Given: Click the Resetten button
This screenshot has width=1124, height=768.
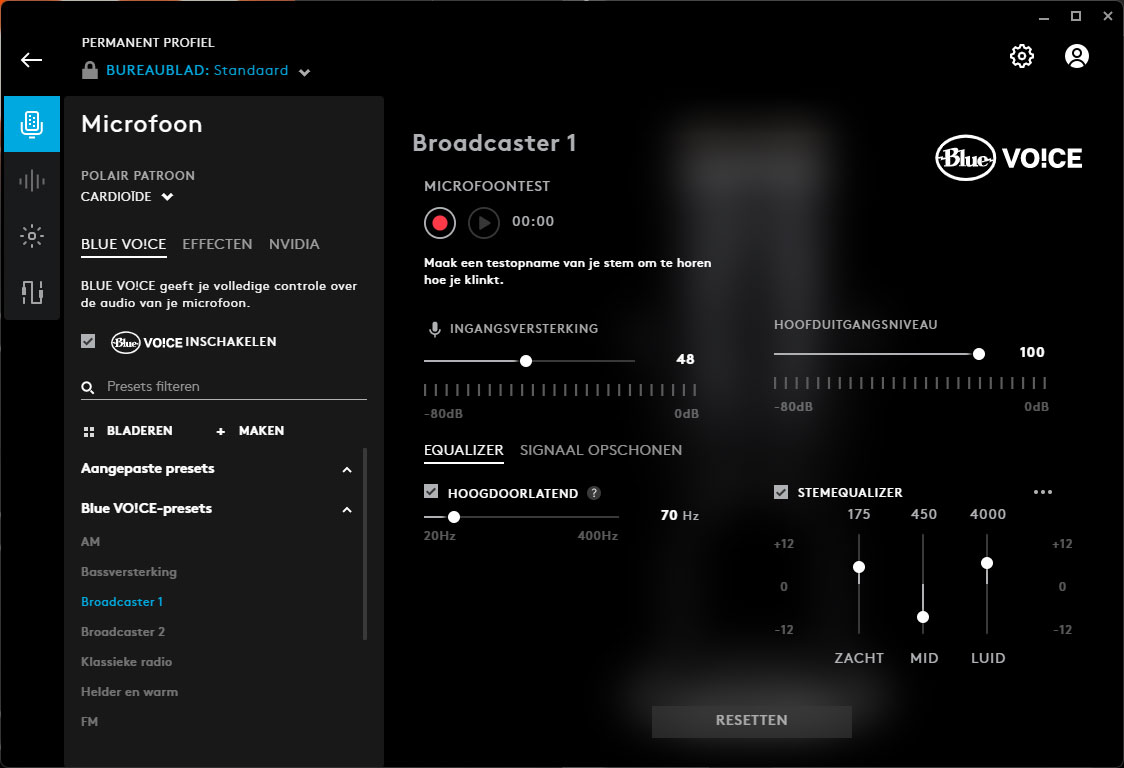Looking at the screenshot, I should pyautogui.click(x=751, y=721).
